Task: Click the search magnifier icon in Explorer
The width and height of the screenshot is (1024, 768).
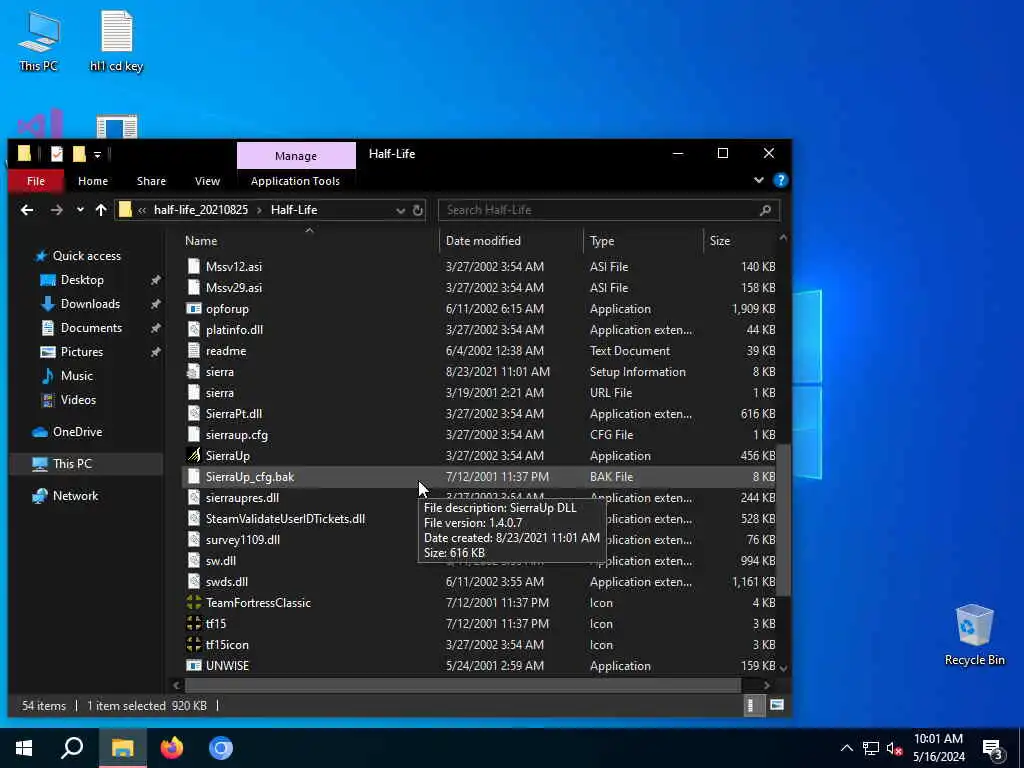Action: [x=765, y=210]
